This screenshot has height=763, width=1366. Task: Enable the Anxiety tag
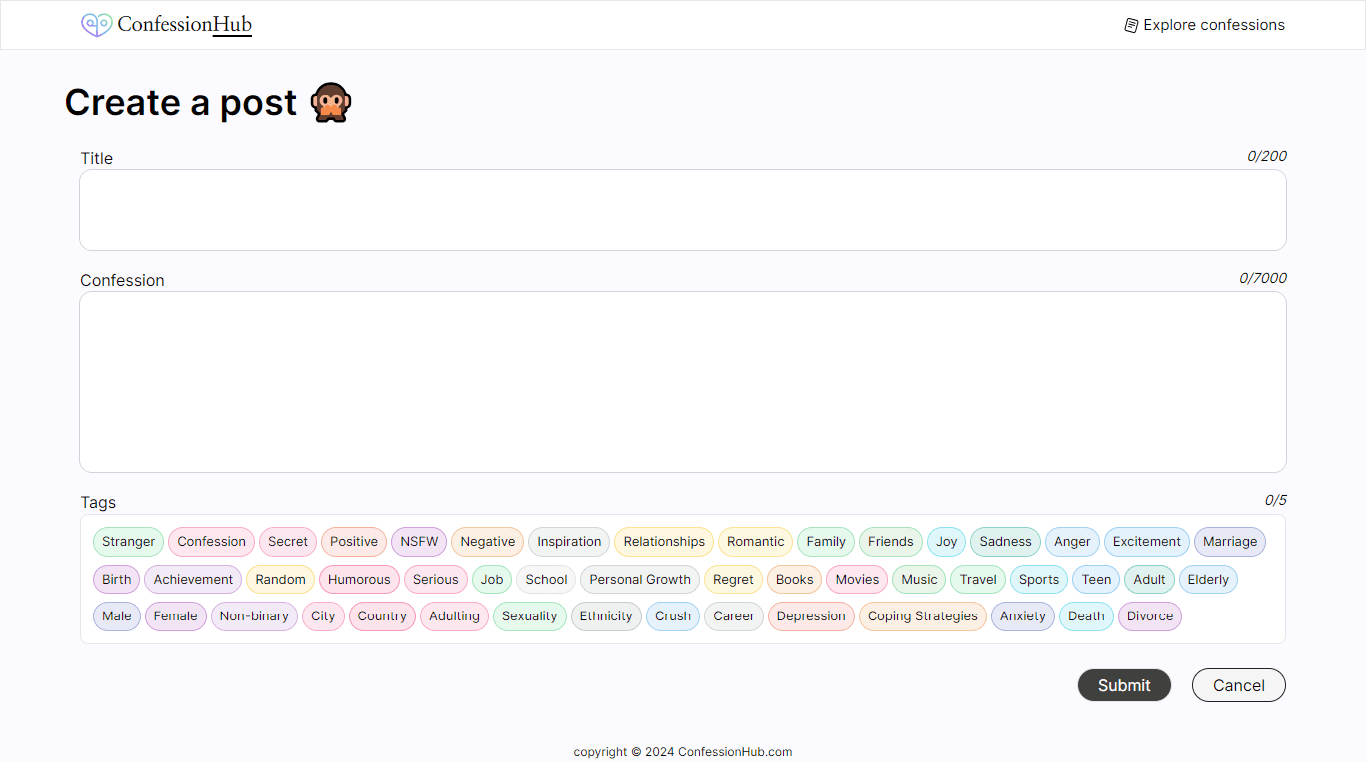1022,616
